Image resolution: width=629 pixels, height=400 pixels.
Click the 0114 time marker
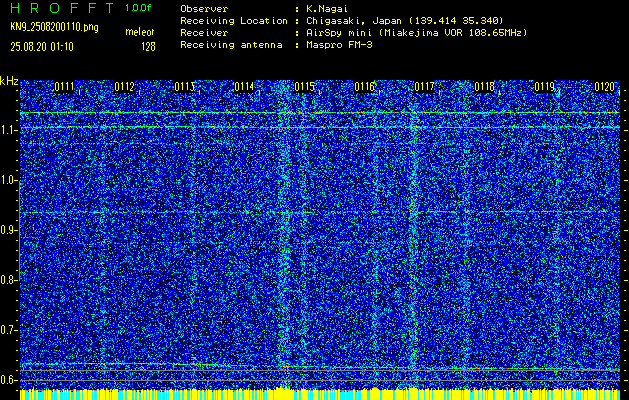coord(244,87)
